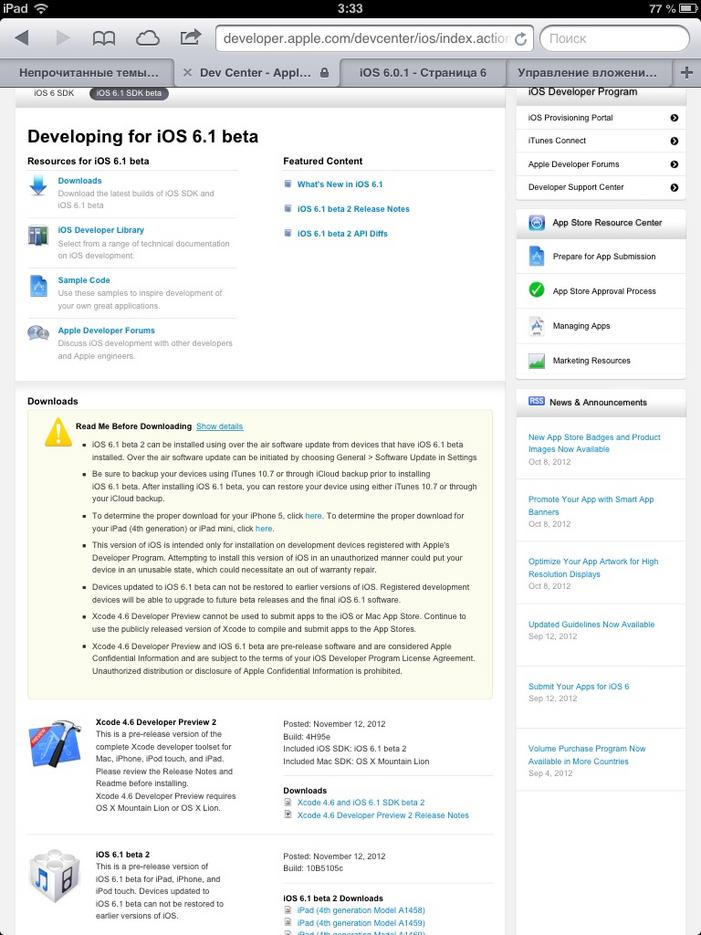Image resolution: width=701 pixels, height=935 pixels.
Task: Add a new tab with plus
Action: 687,72
